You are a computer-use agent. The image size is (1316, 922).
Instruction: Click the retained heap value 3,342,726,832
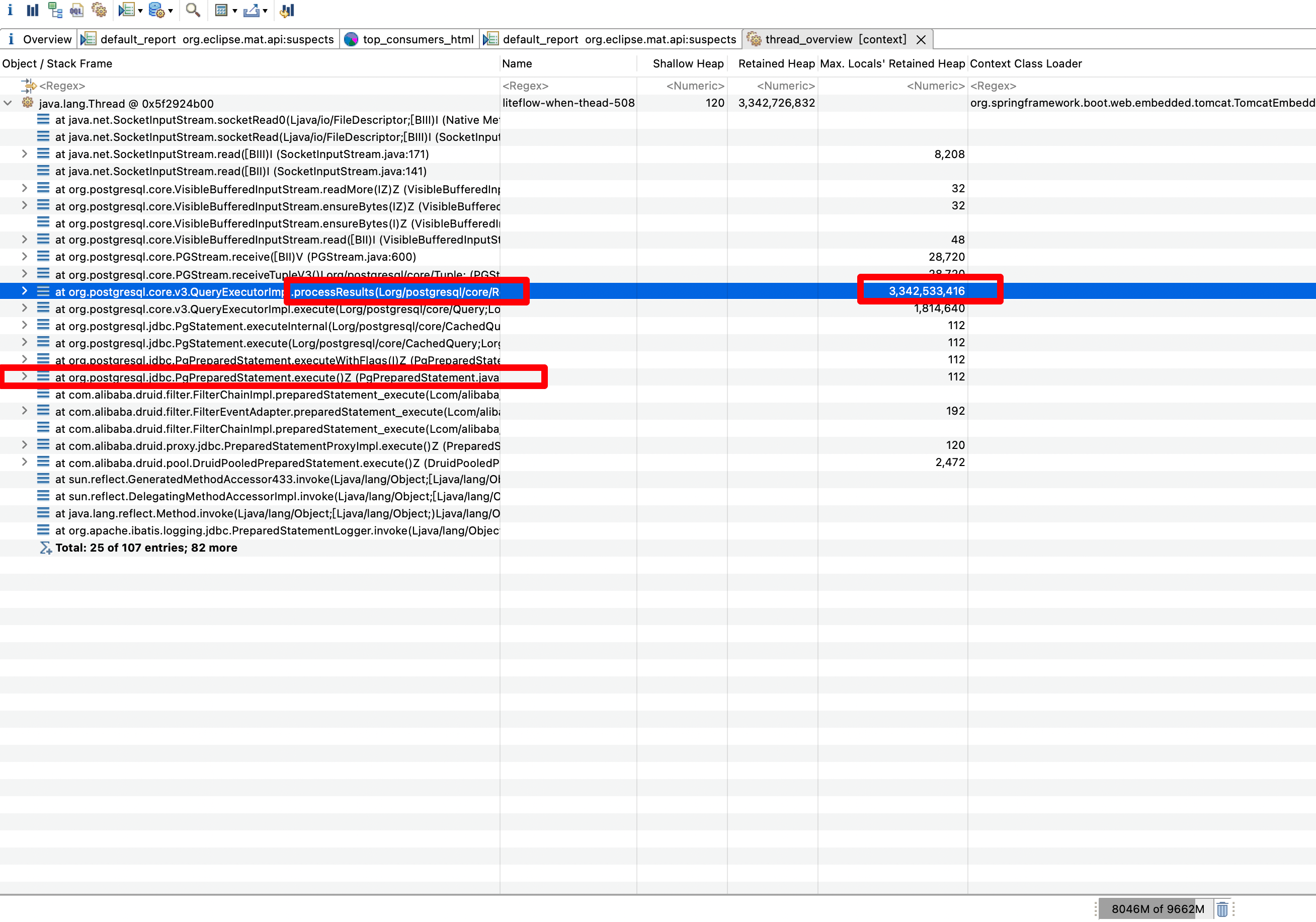click(x=776, y=103)
